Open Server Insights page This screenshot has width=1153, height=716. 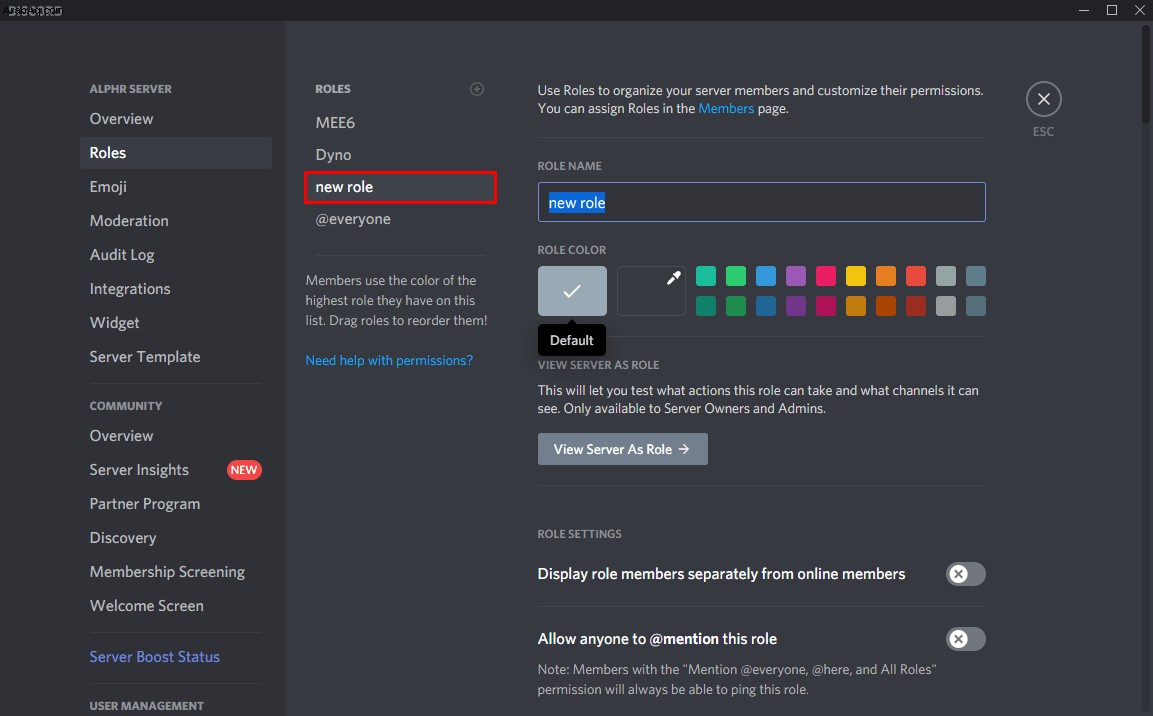point(176,470)
